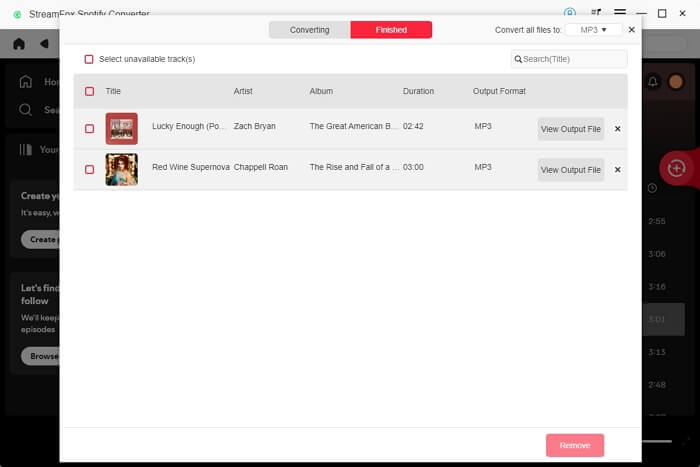Click the 02:42 duration value
This screenshot has width=700, height=467.
click(413, 126)
